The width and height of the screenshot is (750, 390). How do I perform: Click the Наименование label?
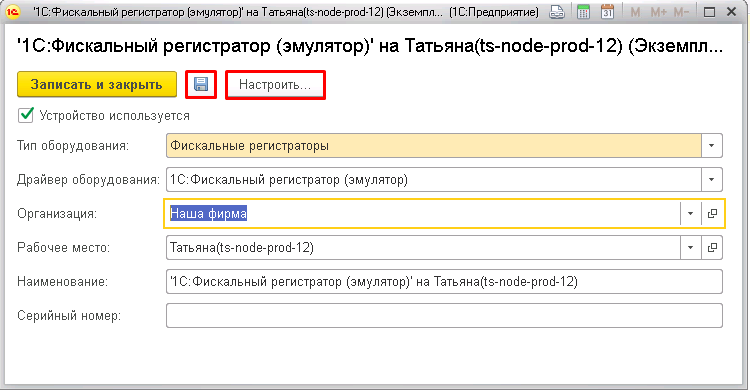pyautogui.click(x=62, y=282)
